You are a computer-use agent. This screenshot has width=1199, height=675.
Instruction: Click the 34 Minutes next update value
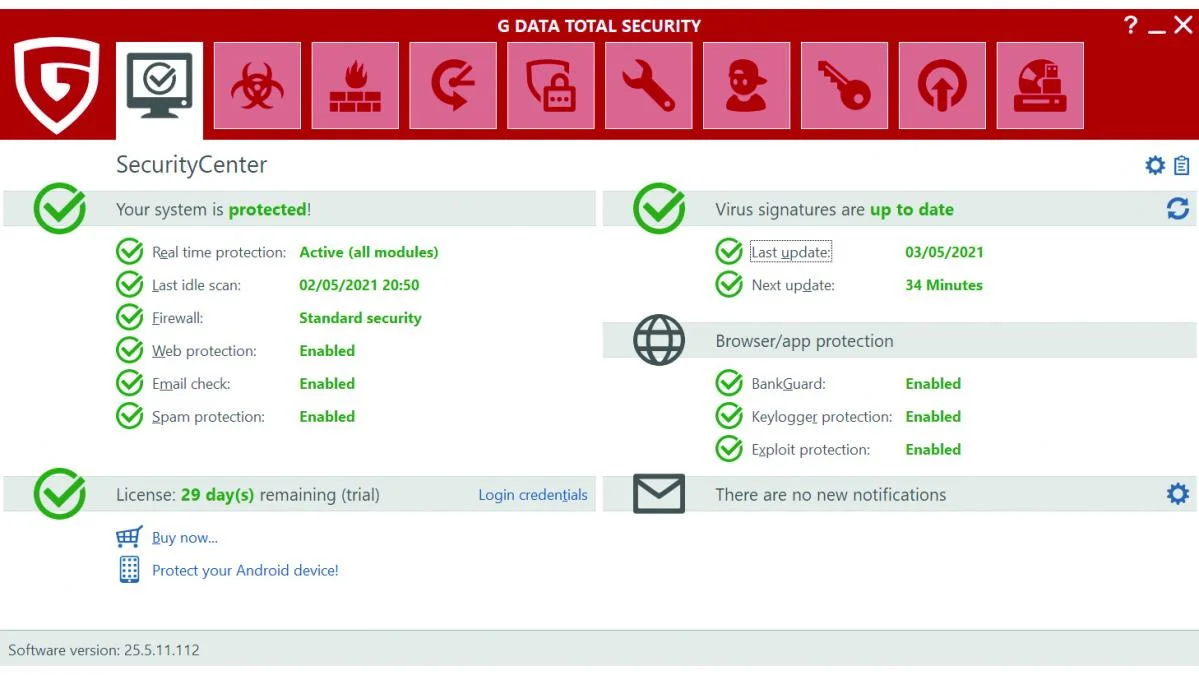pos(944,285)
